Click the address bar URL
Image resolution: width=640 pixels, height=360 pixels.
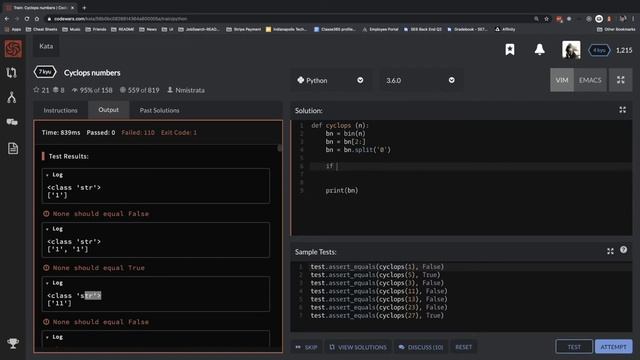click(121, 19)
